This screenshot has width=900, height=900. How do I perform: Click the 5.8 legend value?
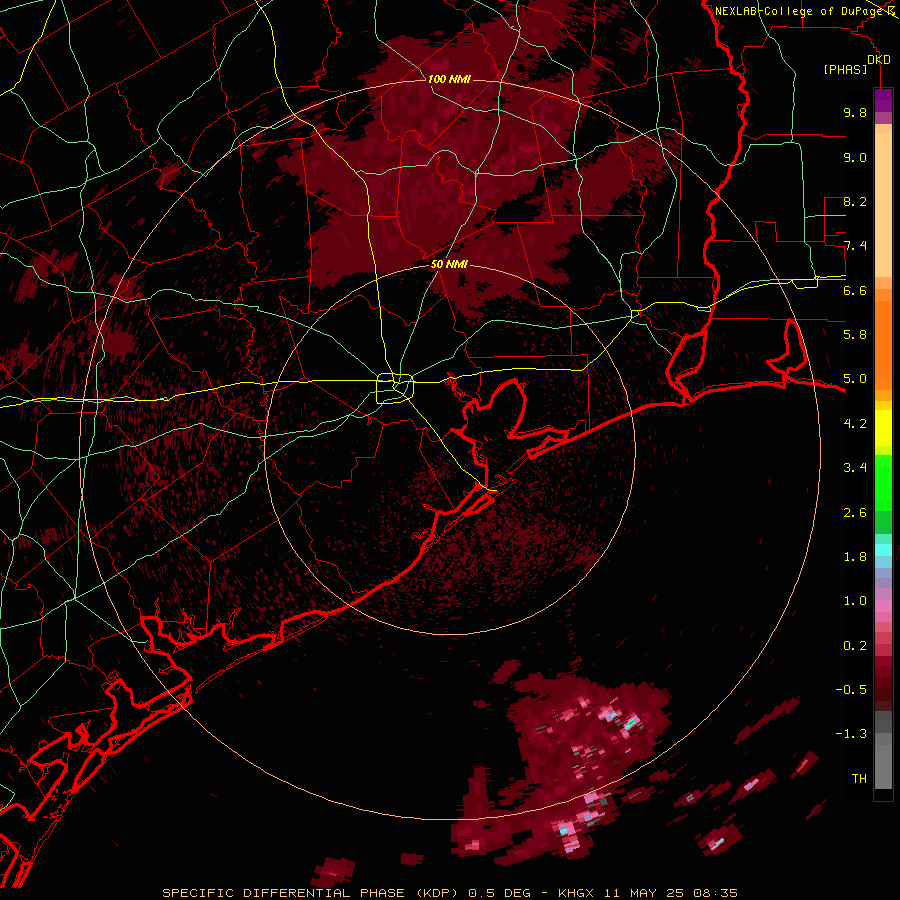pyautogui.click(x=855, y=335)
